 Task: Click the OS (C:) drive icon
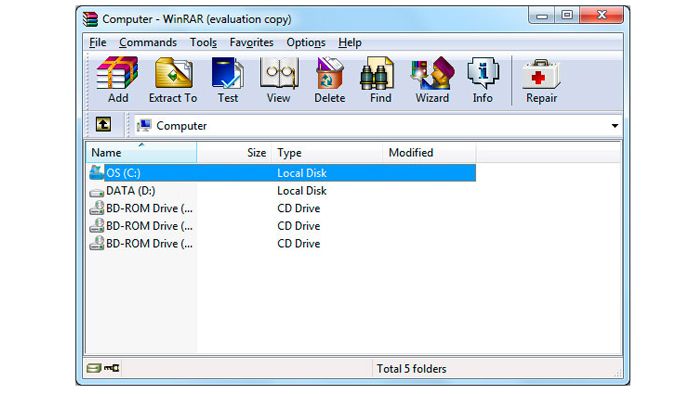96,173
